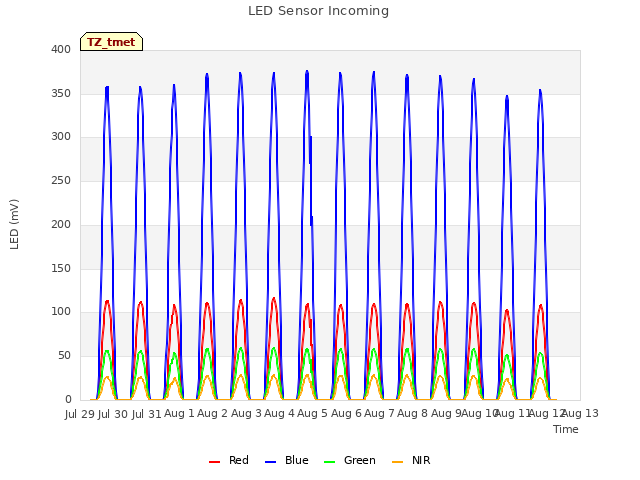Click the Jul 30 x-axis date label
The image size is (640, 480).
tap(113, 414)
